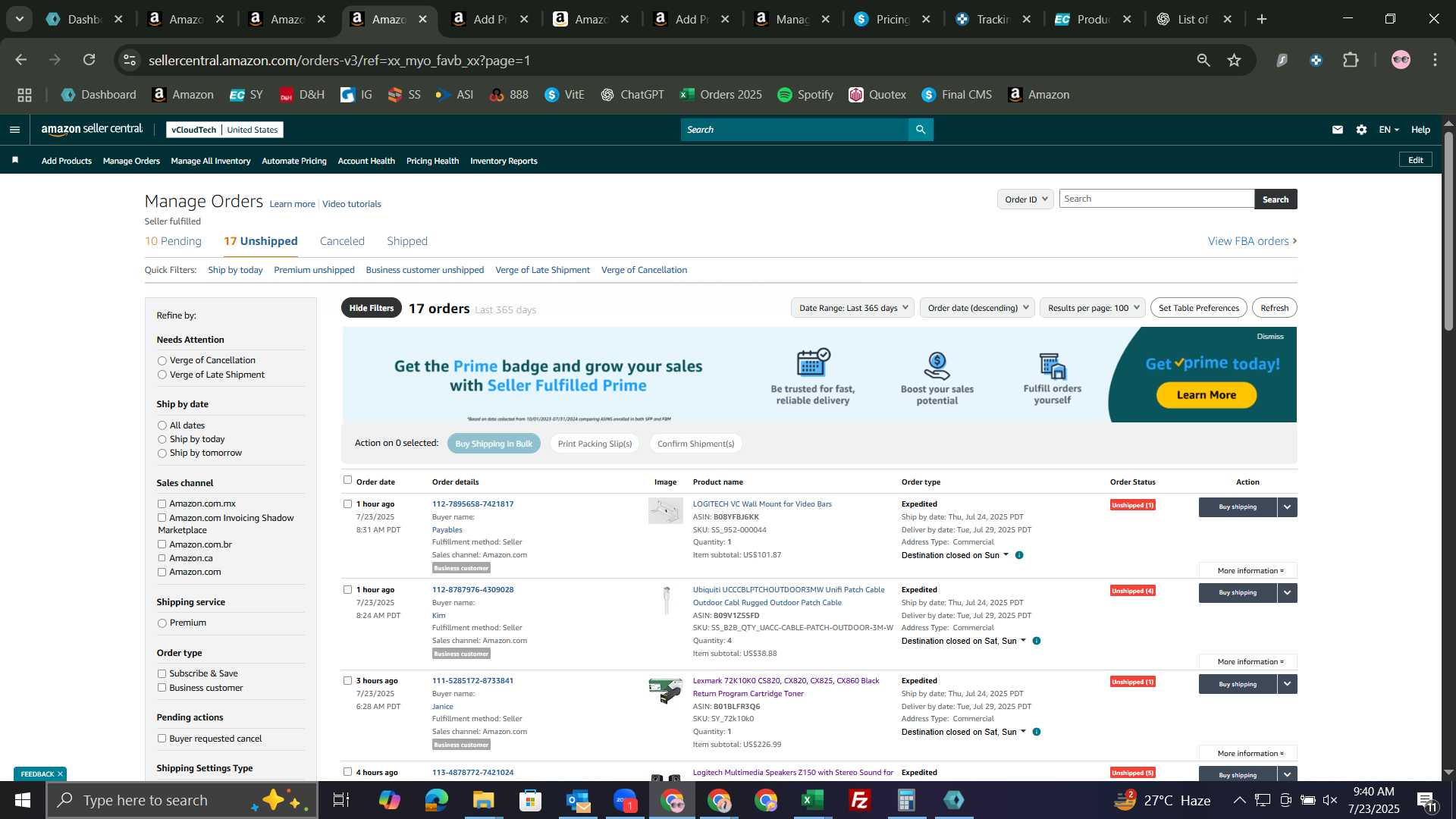The width and height of the screenshot is (1456, 819).
Task: Click the info icon beside Destination closed on Sun
Action: [x=1019, y=555]
